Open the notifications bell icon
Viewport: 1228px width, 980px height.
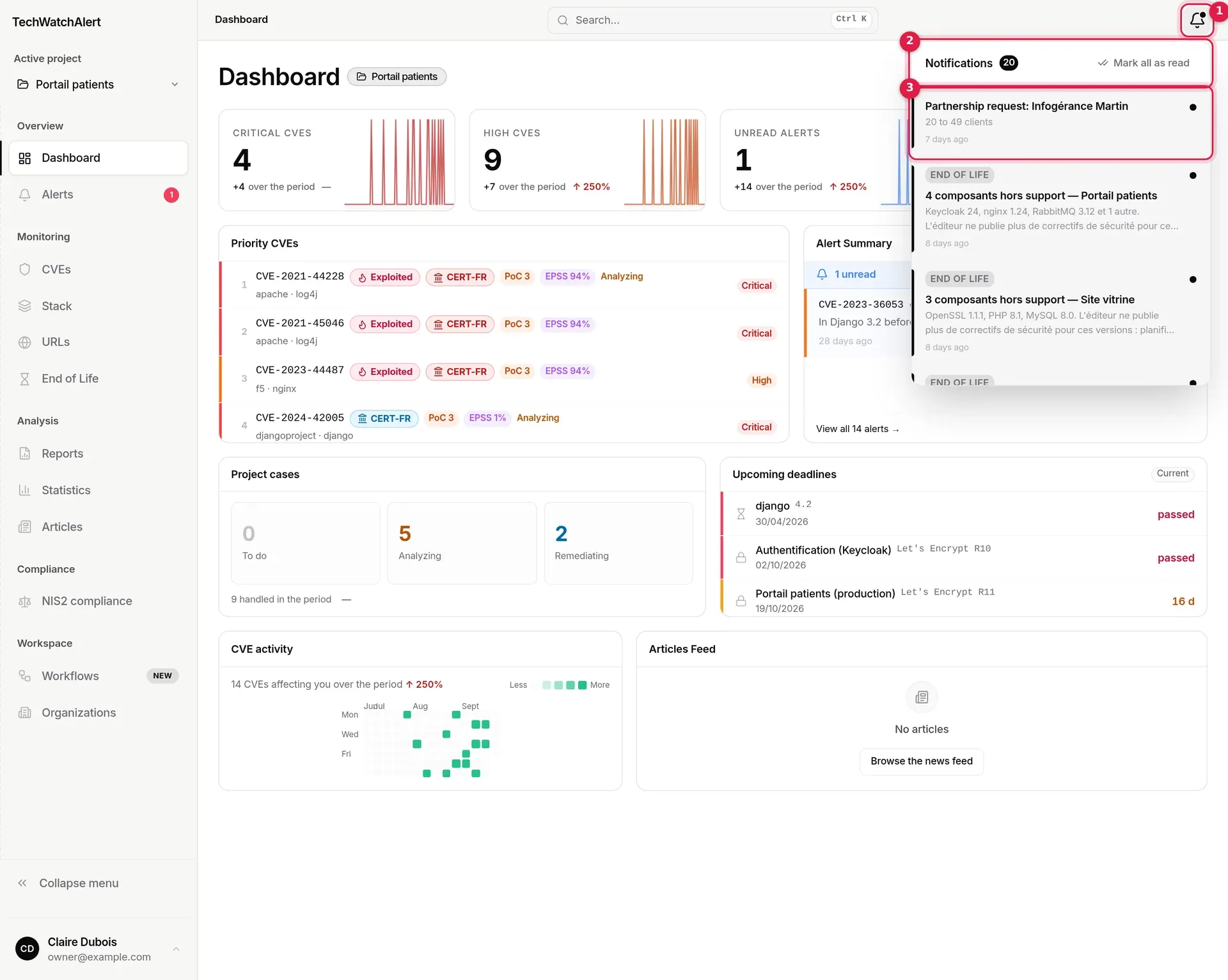[1197, 20]
